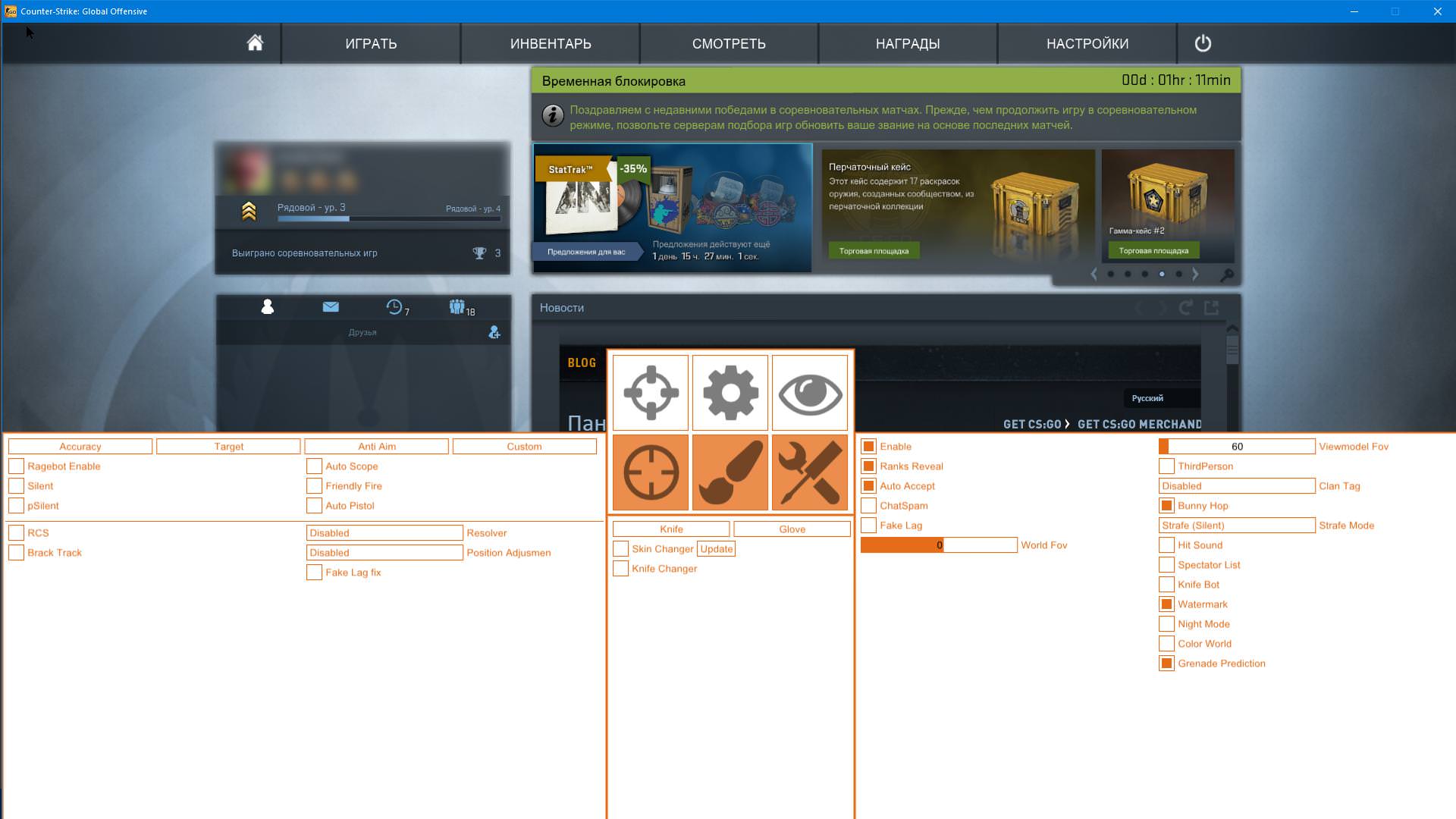
Task: Open the friends list person icon
Action: [x=267, y=306]
